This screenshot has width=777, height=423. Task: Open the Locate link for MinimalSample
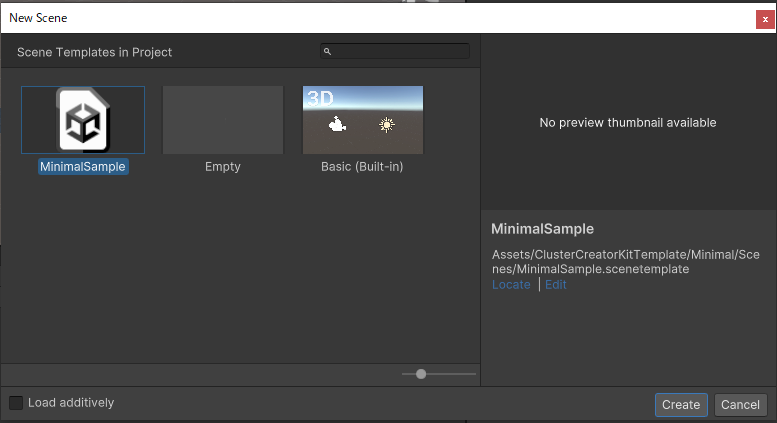tap(511, 284)
